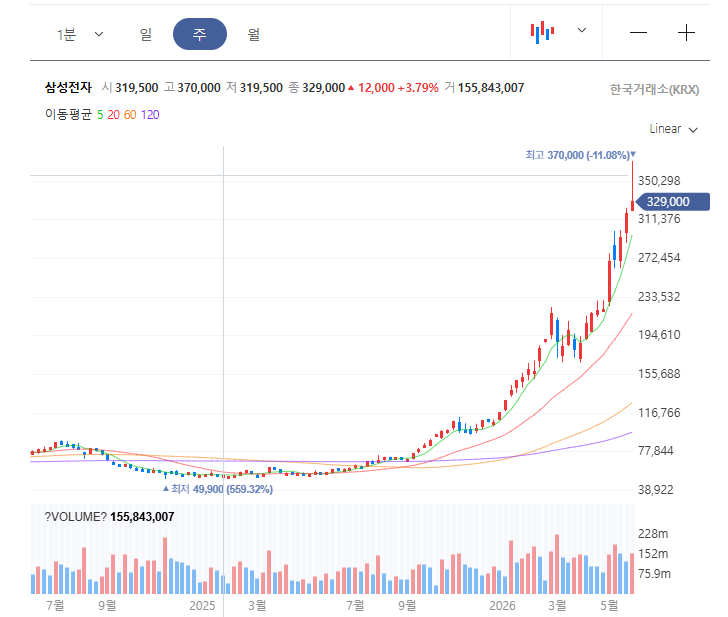This screenshot has height=617, width=728.
Task: Switch to the 일 daily chart tab
Action: (x=146, y=34)
